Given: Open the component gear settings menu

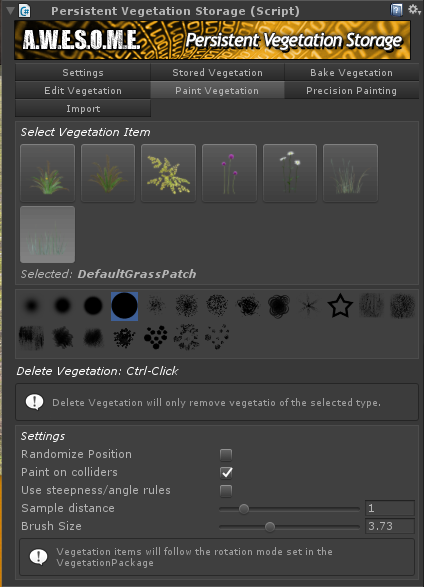Looking at the screenshot, I should [x=414, y=9].
